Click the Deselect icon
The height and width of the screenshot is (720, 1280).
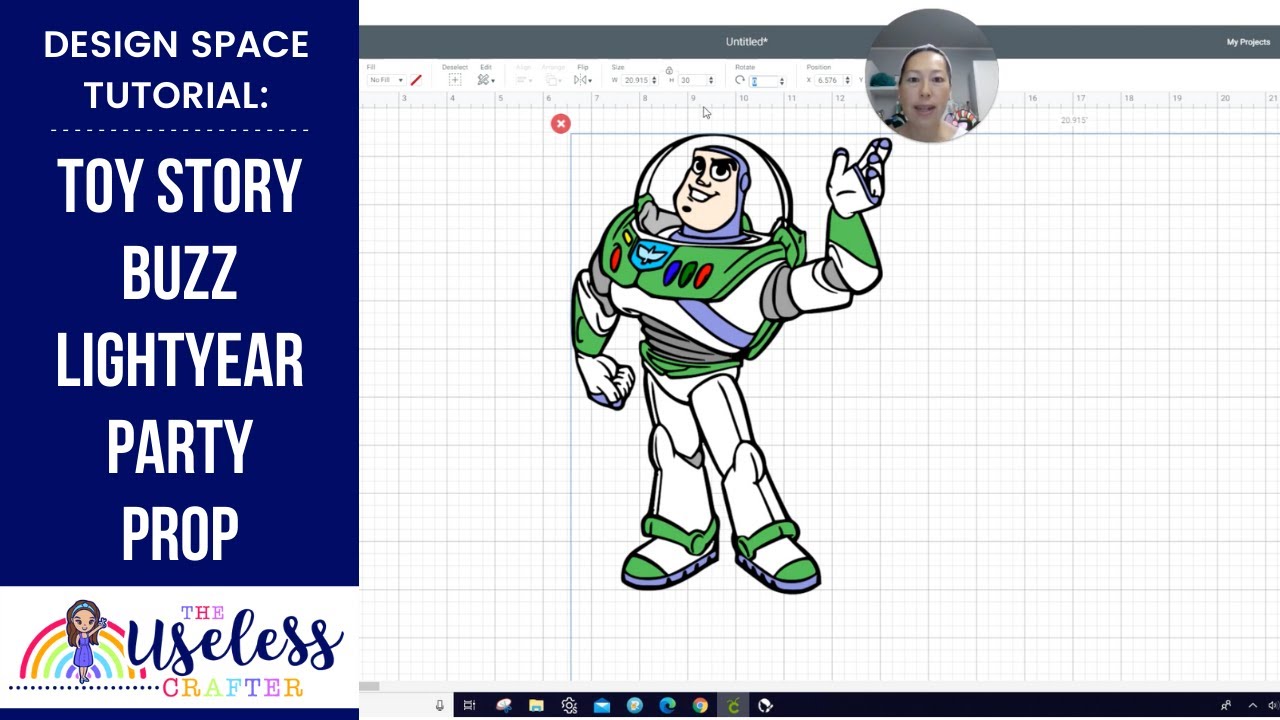click(x=455, y=80)
